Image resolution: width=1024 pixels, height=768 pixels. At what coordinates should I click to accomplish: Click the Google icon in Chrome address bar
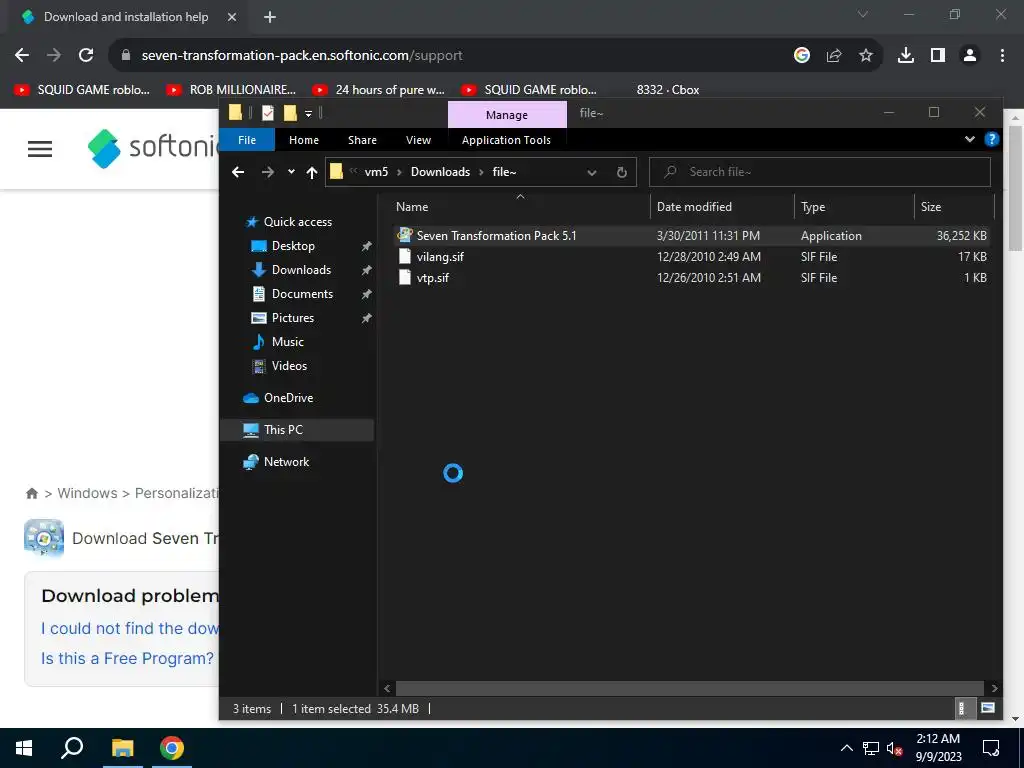point(802,56)
